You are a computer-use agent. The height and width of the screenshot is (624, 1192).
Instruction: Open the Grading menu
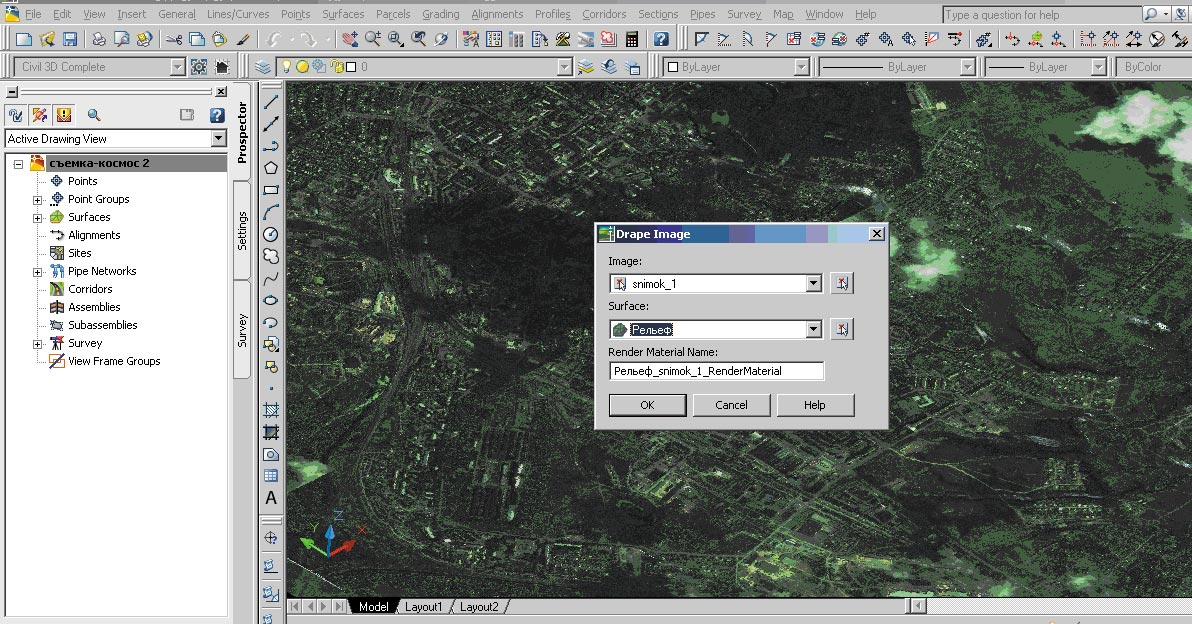tap(441, 14)
